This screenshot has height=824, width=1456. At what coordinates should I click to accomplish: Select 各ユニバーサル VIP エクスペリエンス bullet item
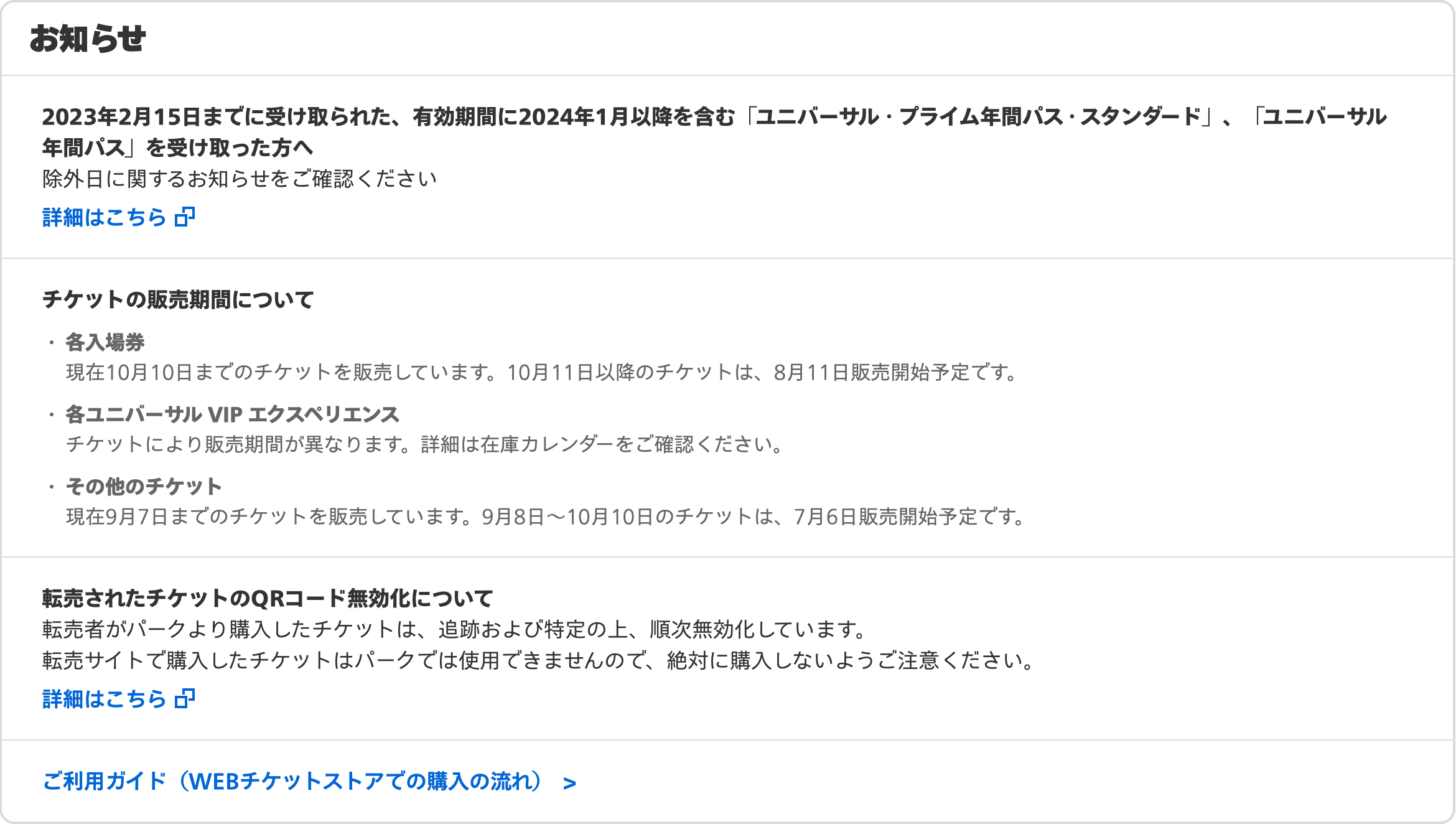click(x=232, y=414)
